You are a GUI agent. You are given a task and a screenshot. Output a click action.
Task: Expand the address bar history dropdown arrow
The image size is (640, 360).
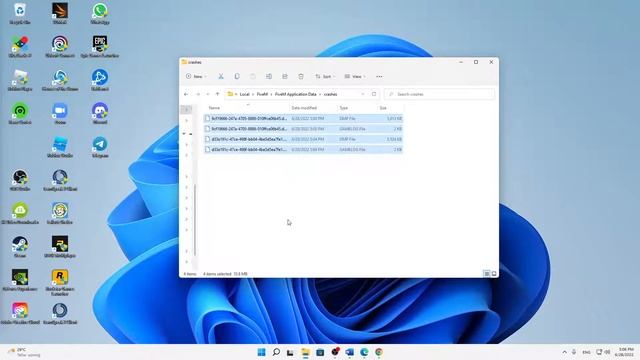click(x=362, y=94)
